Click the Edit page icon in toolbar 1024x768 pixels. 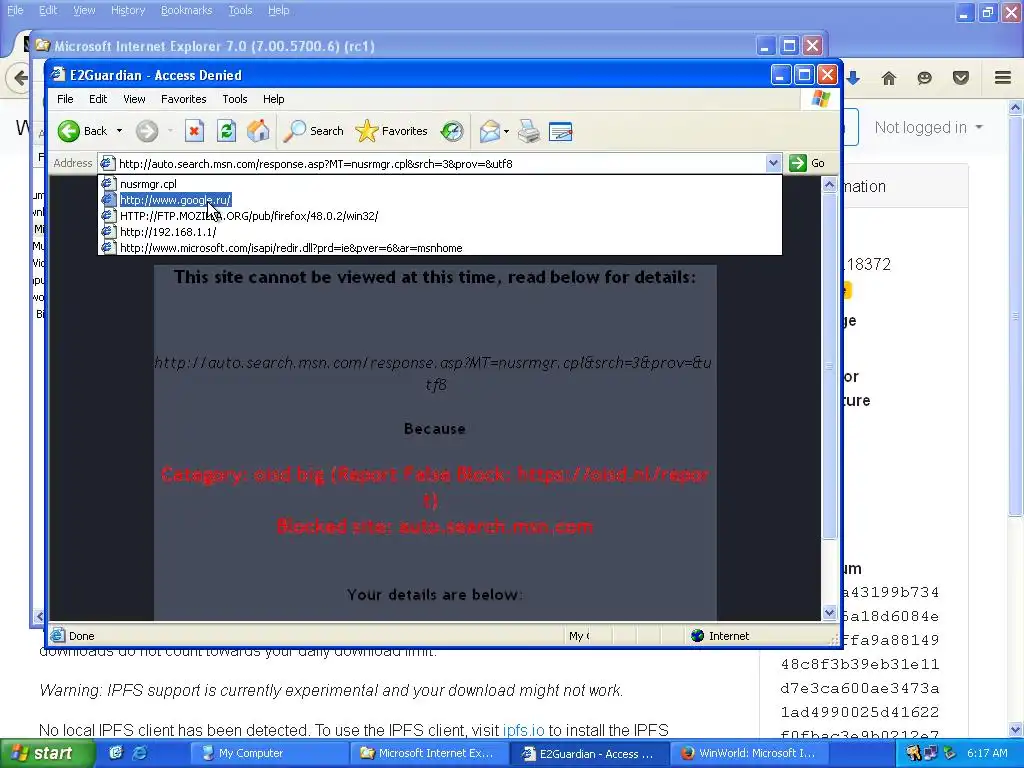tap(561, 131)
